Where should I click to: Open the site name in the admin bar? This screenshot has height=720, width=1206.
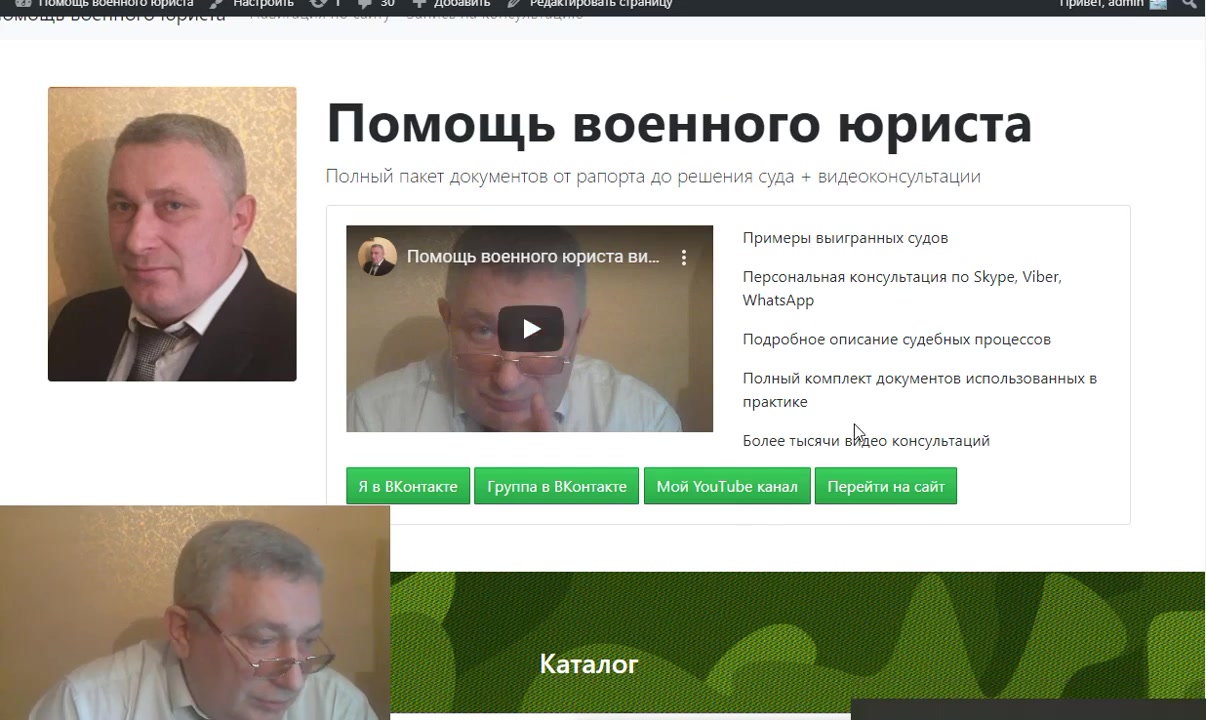click(x=104, y=4)
